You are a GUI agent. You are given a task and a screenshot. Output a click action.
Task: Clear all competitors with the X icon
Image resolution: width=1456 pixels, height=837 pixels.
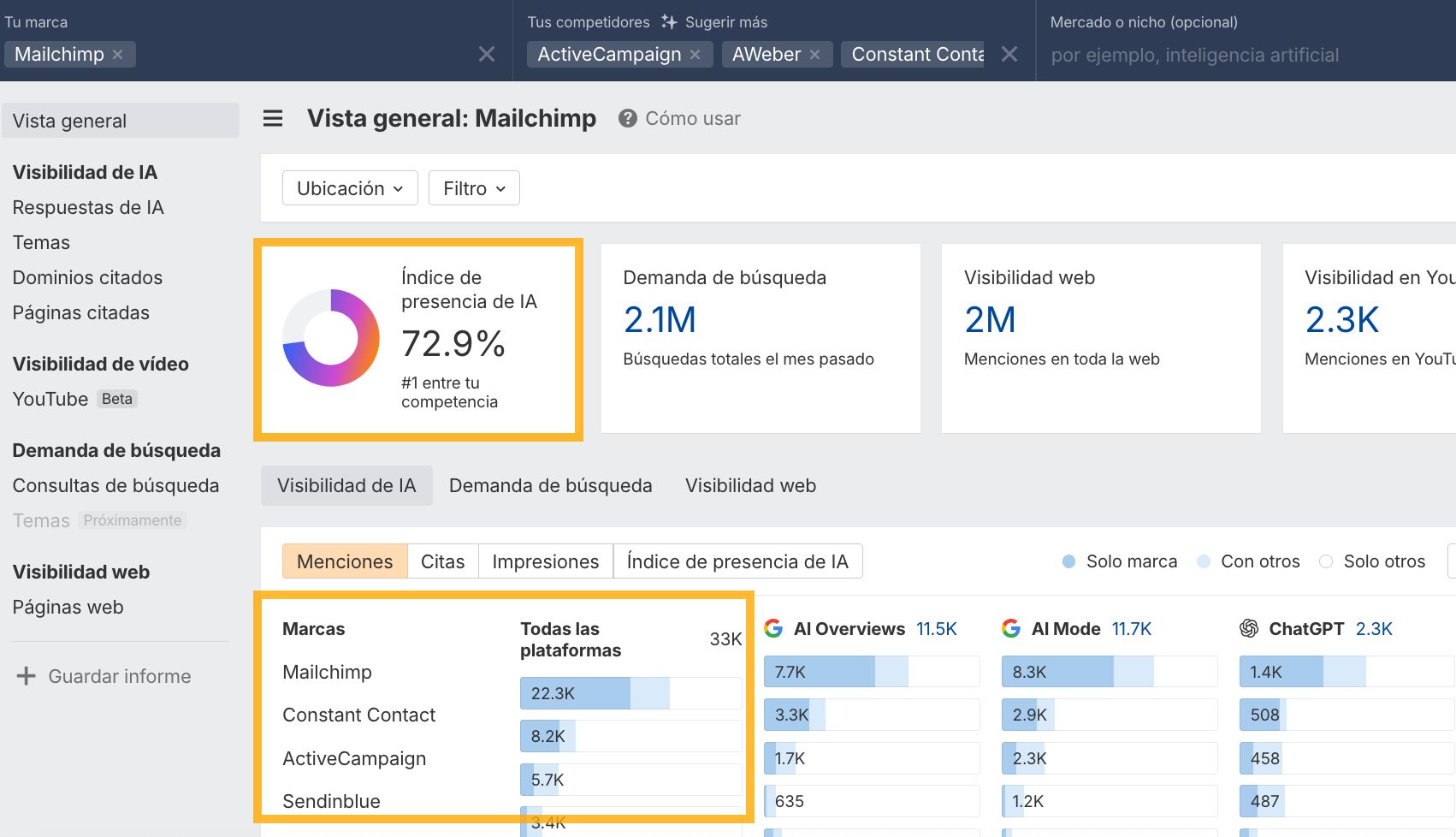pos(1009,54)
